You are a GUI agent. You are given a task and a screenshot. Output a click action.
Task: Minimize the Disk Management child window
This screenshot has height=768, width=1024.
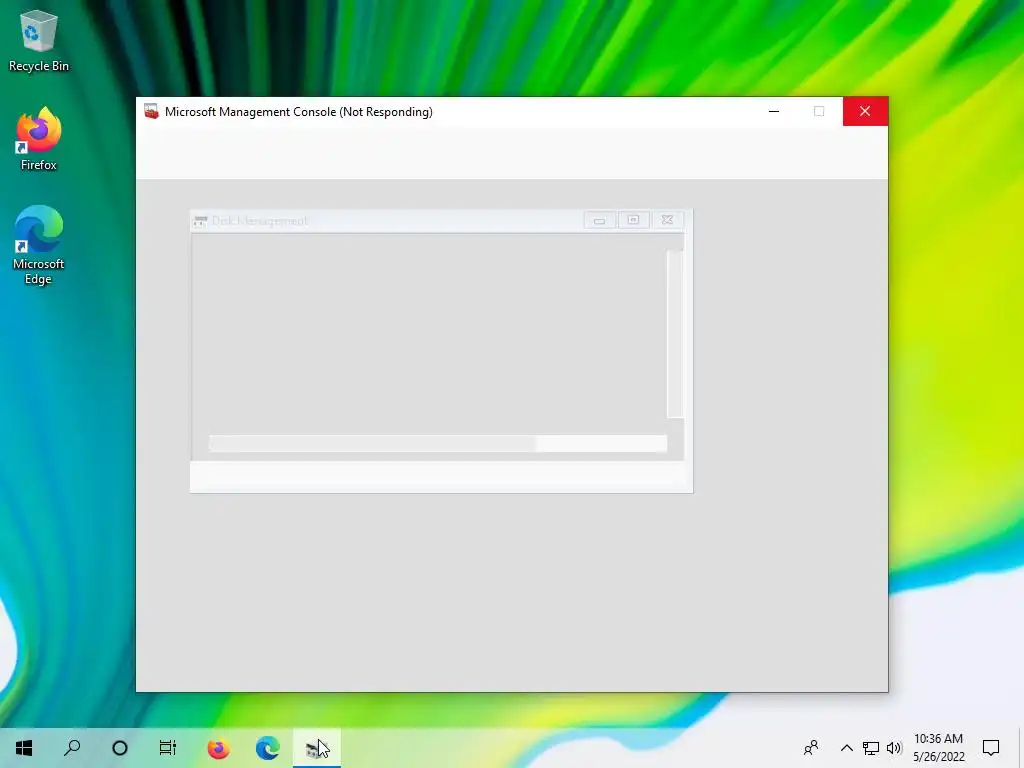point(599,220)
